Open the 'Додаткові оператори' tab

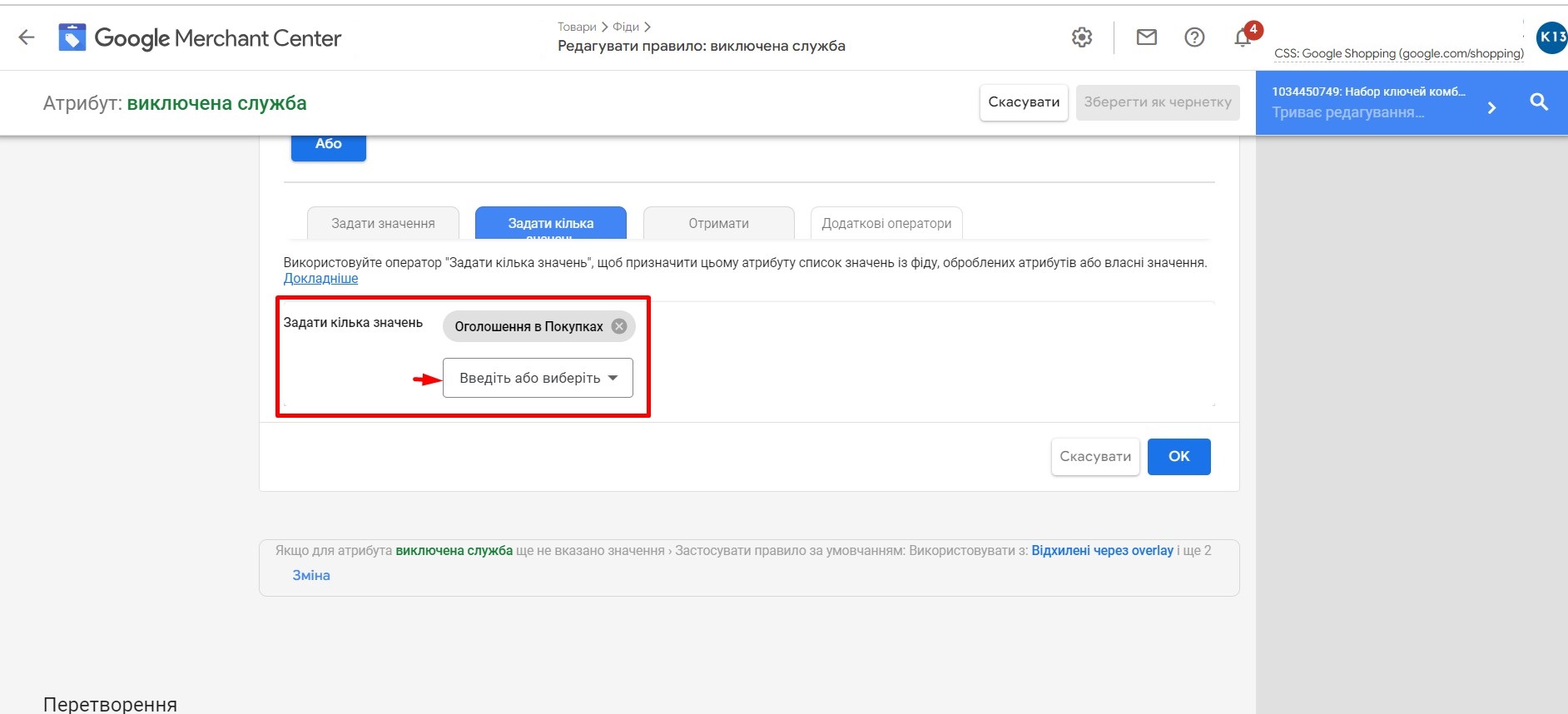coord(886,223)
